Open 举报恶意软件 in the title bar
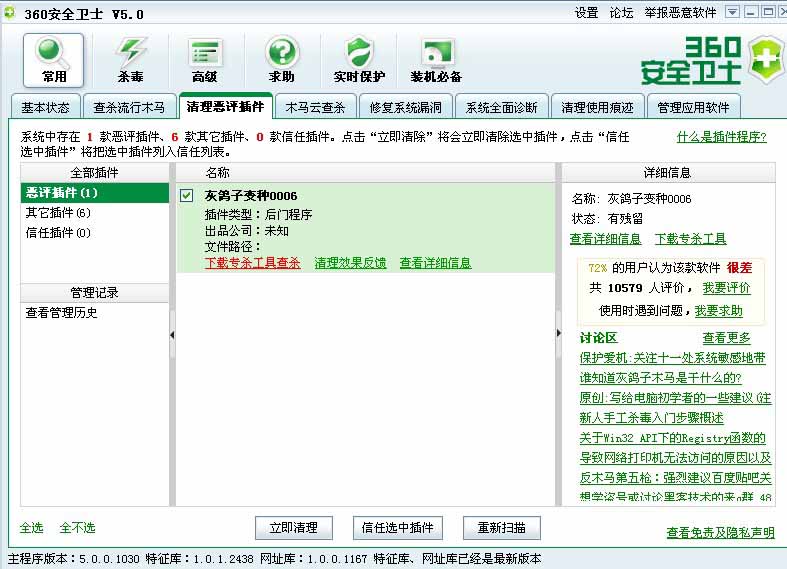 pos(681,13)
